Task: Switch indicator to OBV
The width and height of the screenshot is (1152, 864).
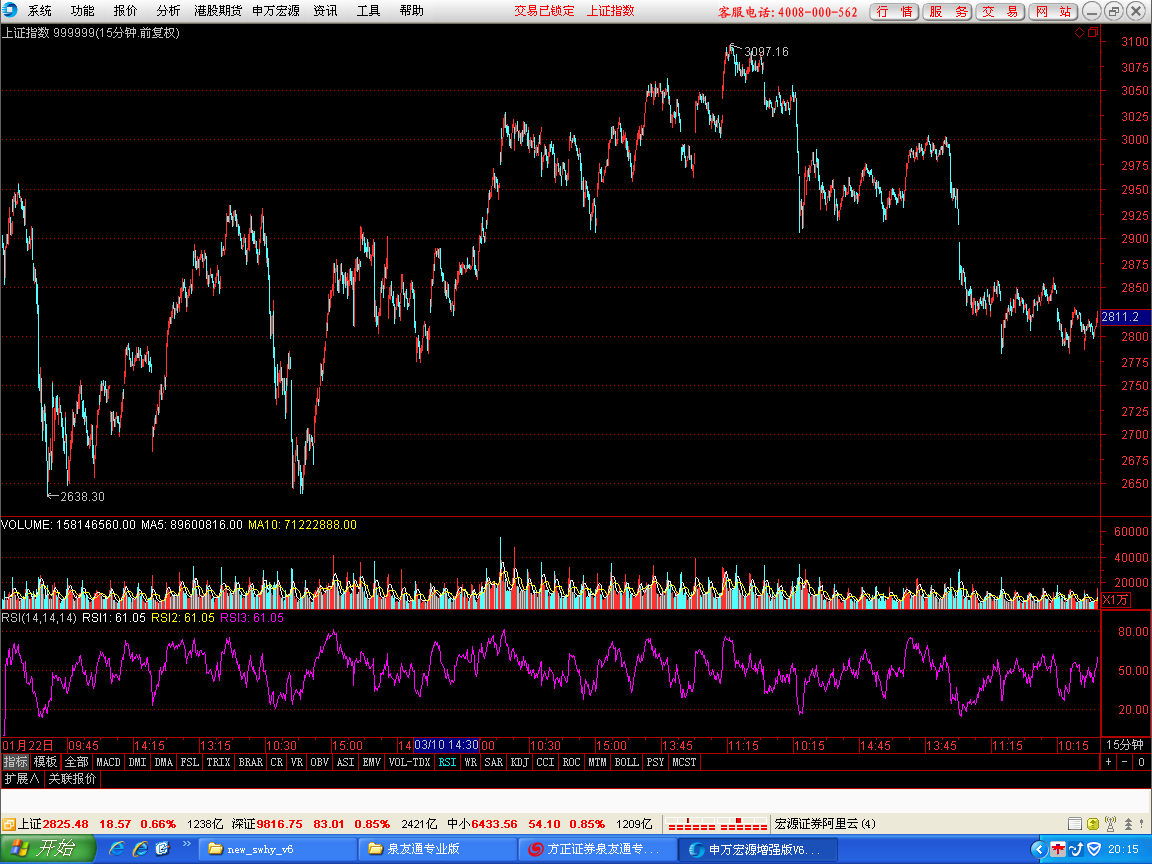Action: [x=320, y=762]
